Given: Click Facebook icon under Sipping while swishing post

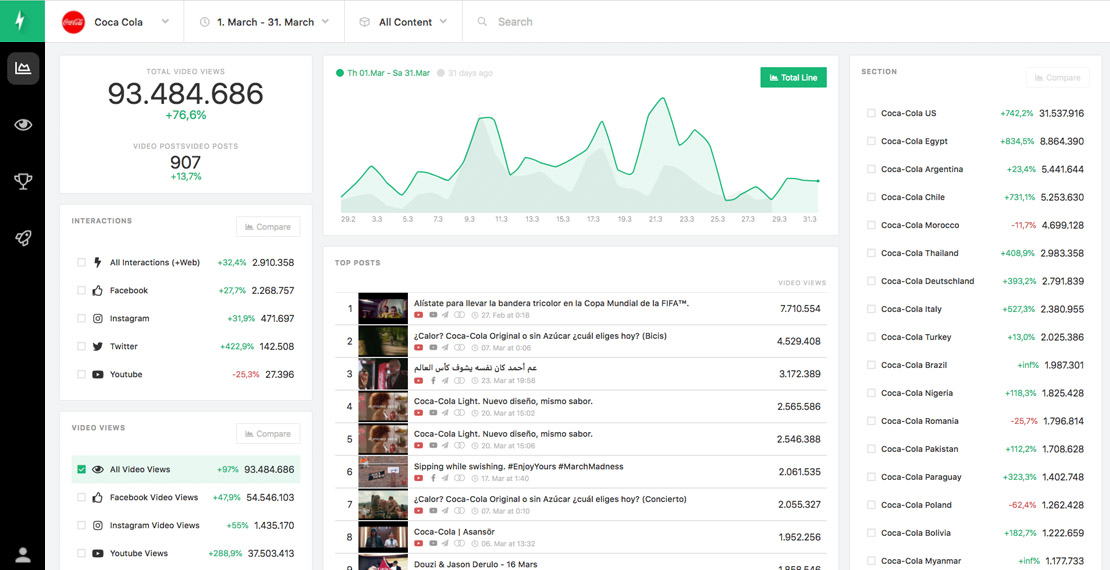Looking at the screenshot, I should coord(433,478).
